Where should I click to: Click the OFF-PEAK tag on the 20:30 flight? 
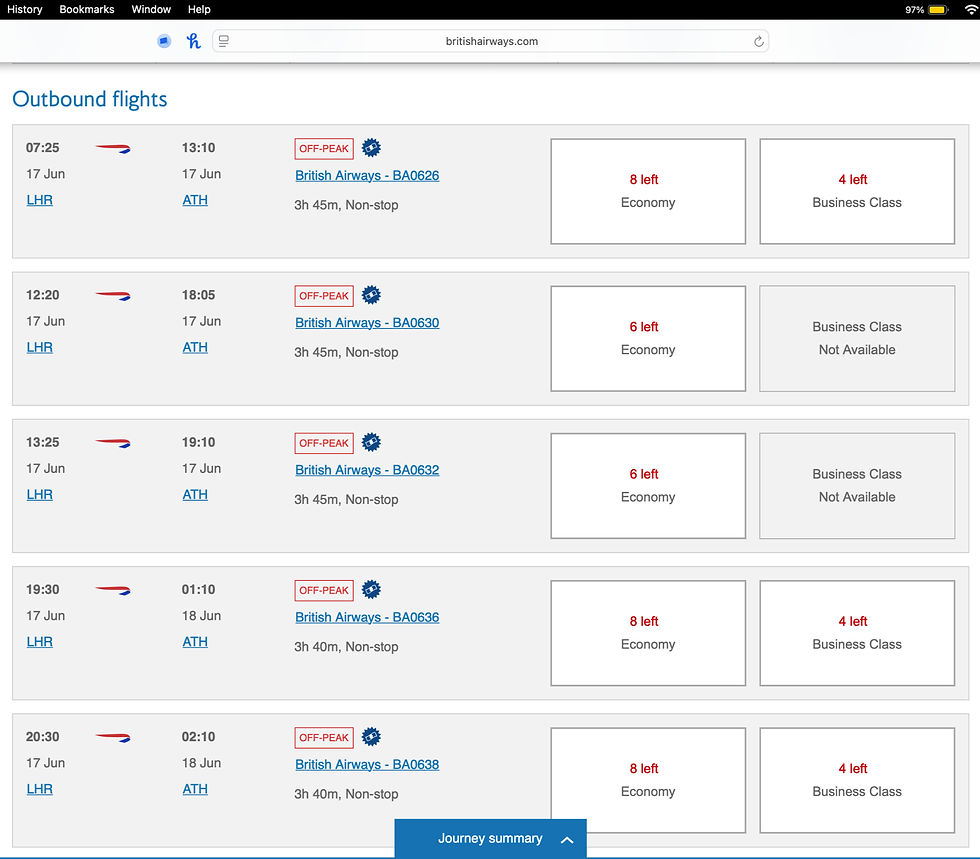point(324,738)
